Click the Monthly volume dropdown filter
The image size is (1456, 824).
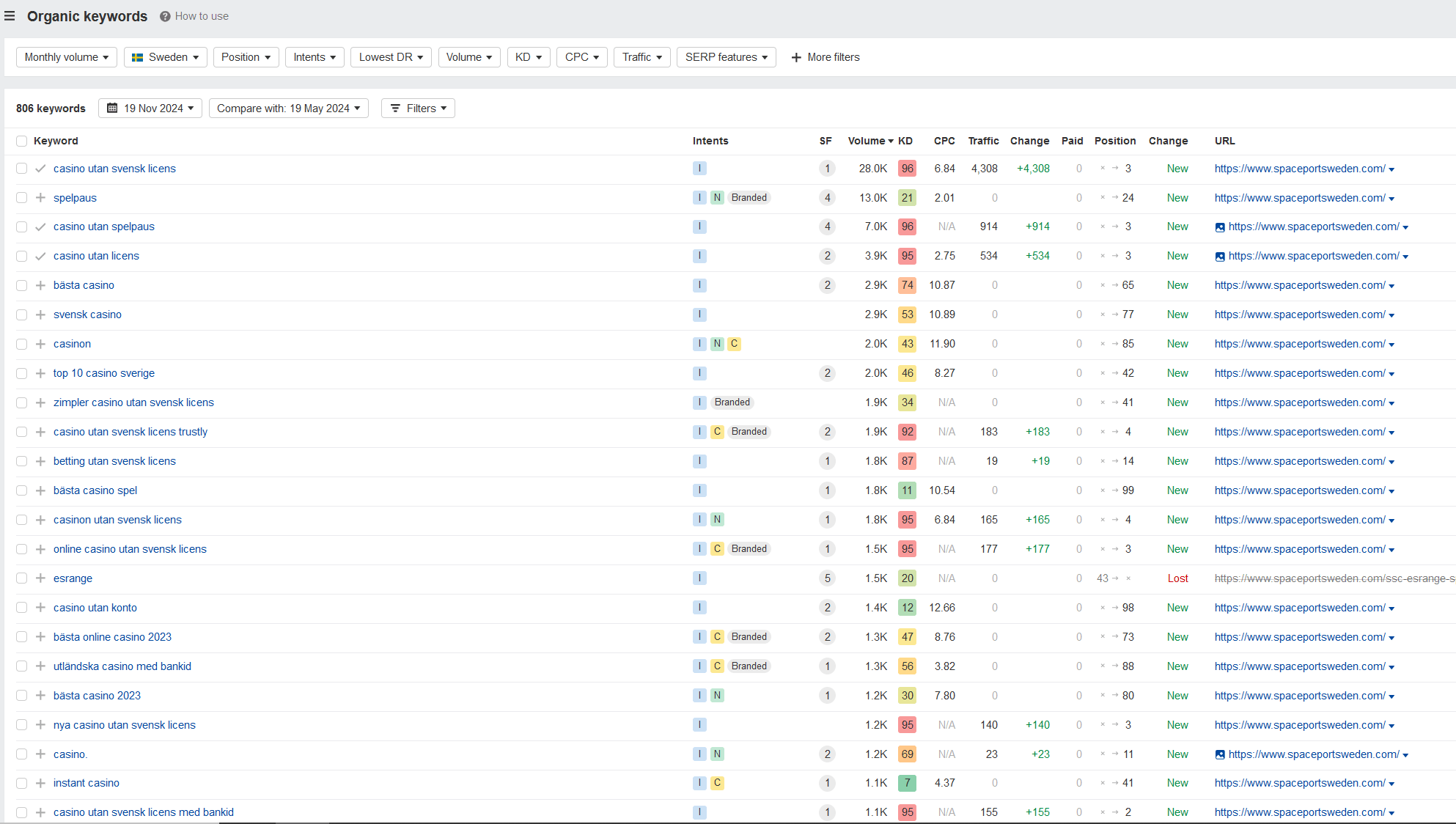pos(65,57)
